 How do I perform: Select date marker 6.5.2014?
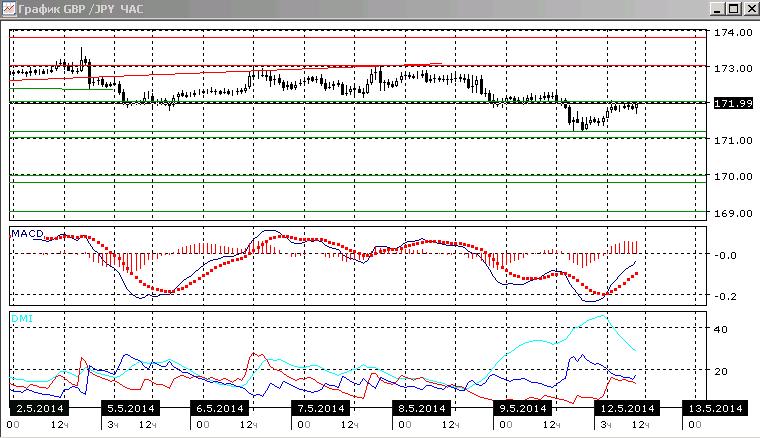pyautogui.click(x=220, y=408)
